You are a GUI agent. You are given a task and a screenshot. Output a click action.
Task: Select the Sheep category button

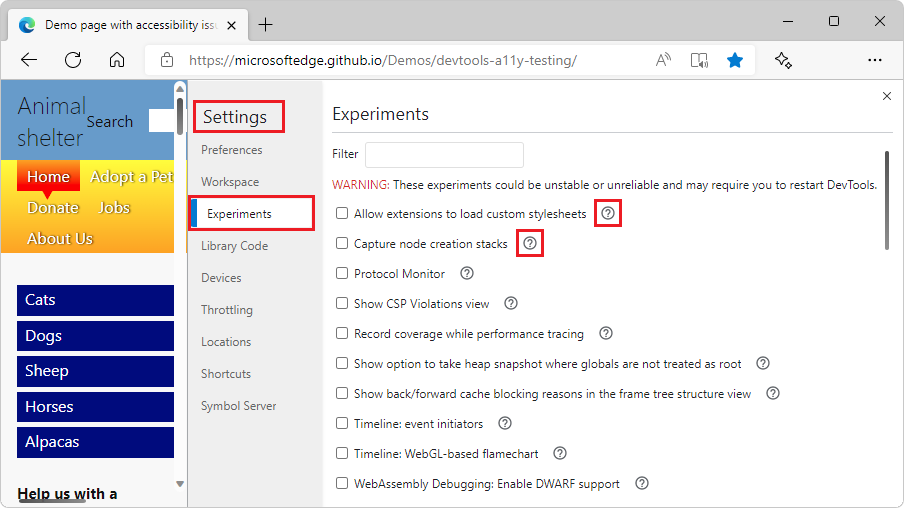click(x=95, y=371)
